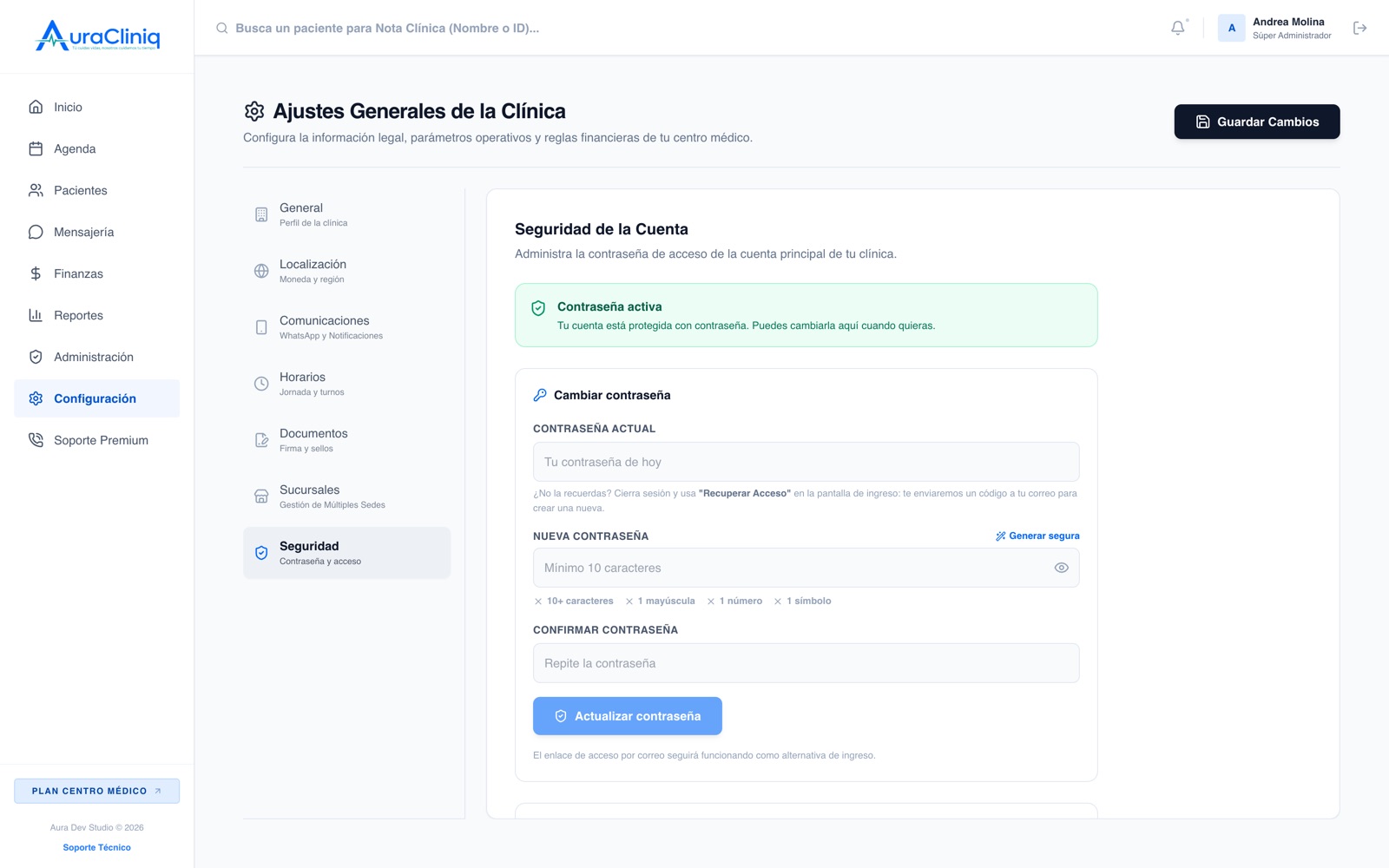Focus the Confirmar contraseña field
The width and height of the screenshot is (1389, 868).
coord(806,663)
